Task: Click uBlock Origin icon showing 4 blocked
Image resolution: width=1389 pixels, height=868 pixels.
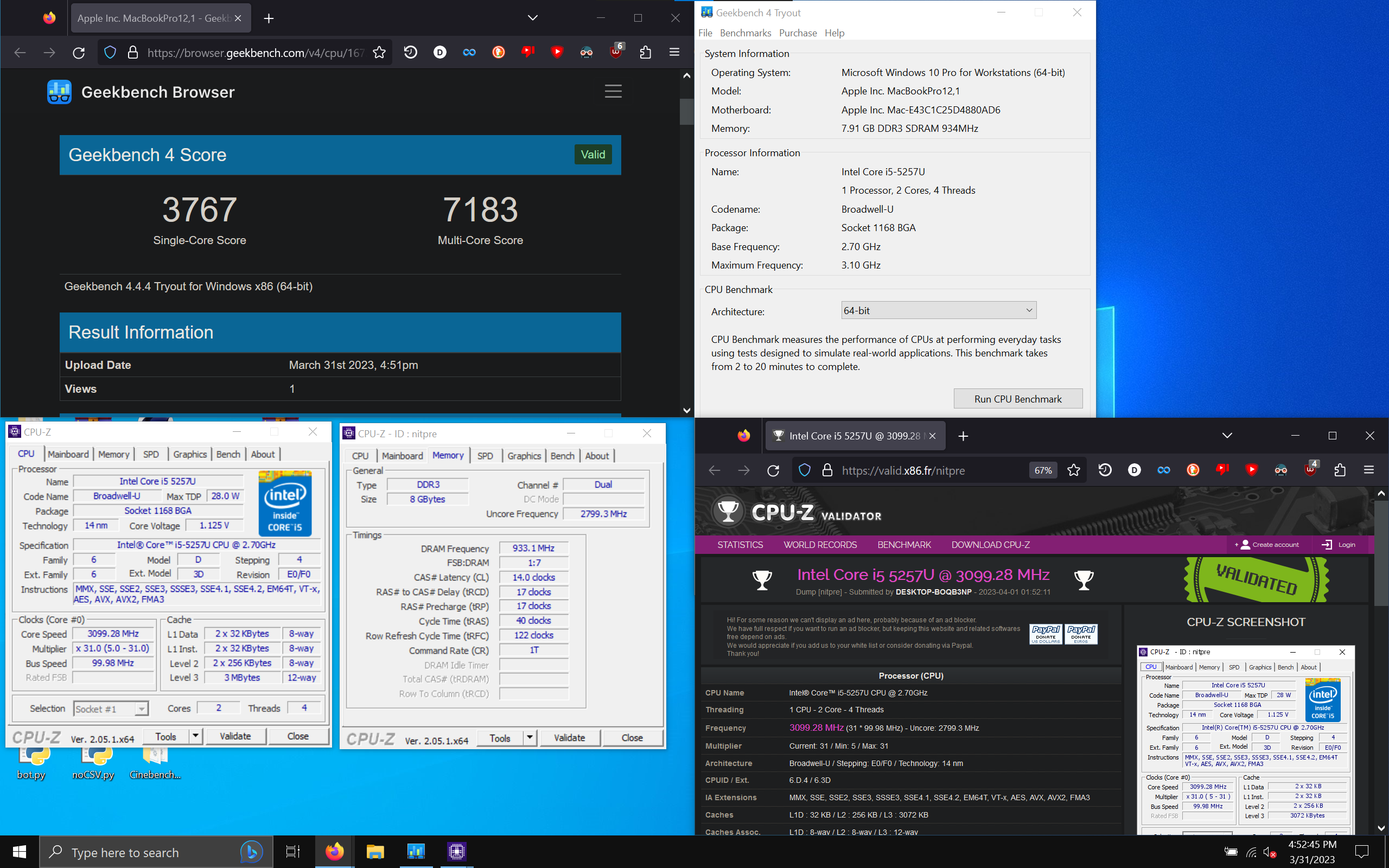Action: (x=1310, y=470)
